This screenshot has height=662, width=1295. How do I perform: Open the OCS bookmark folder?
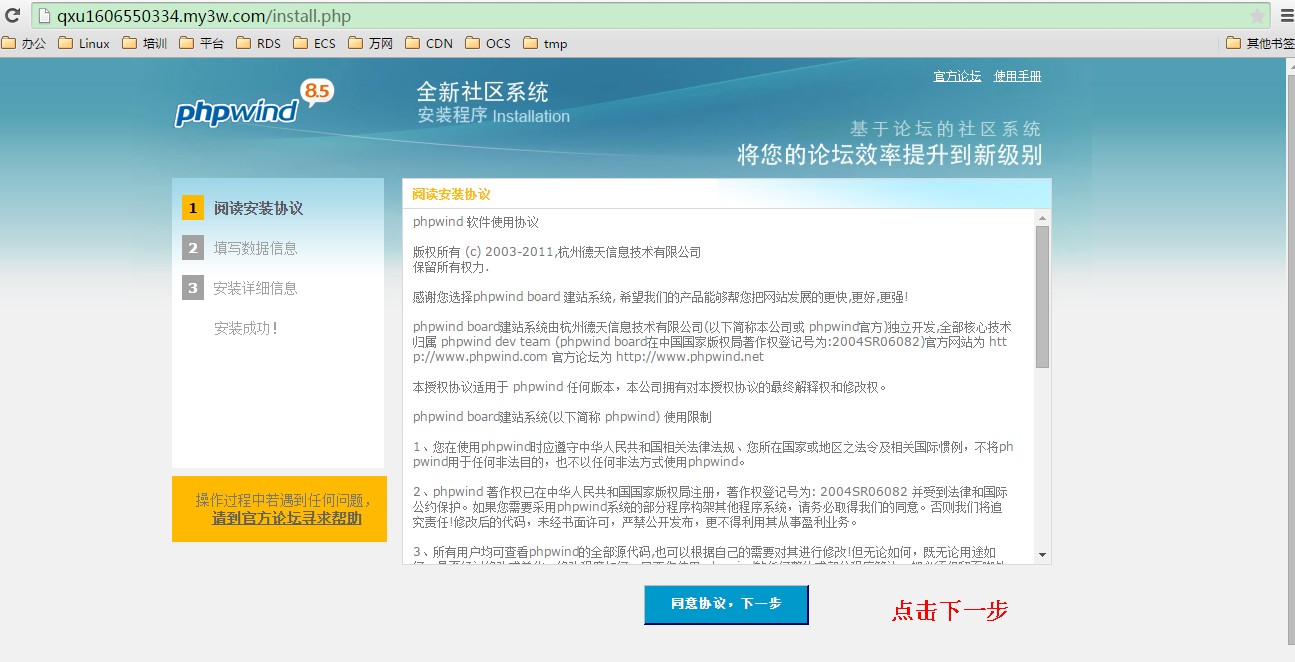tap(487, 43)
